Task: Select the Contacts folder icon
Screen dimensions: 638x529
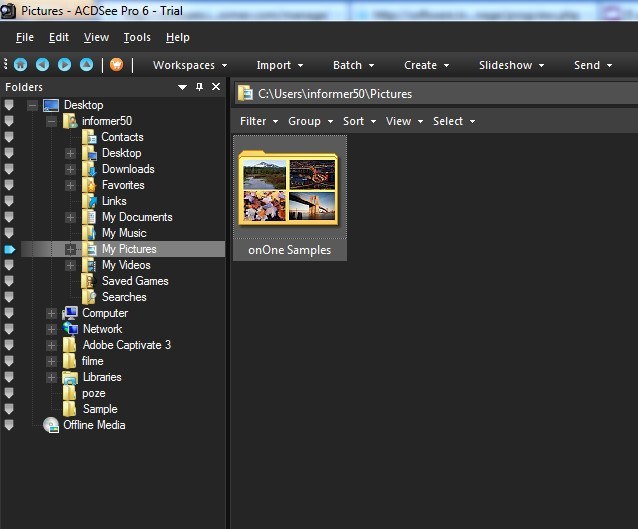Action: tap(89, 137)
